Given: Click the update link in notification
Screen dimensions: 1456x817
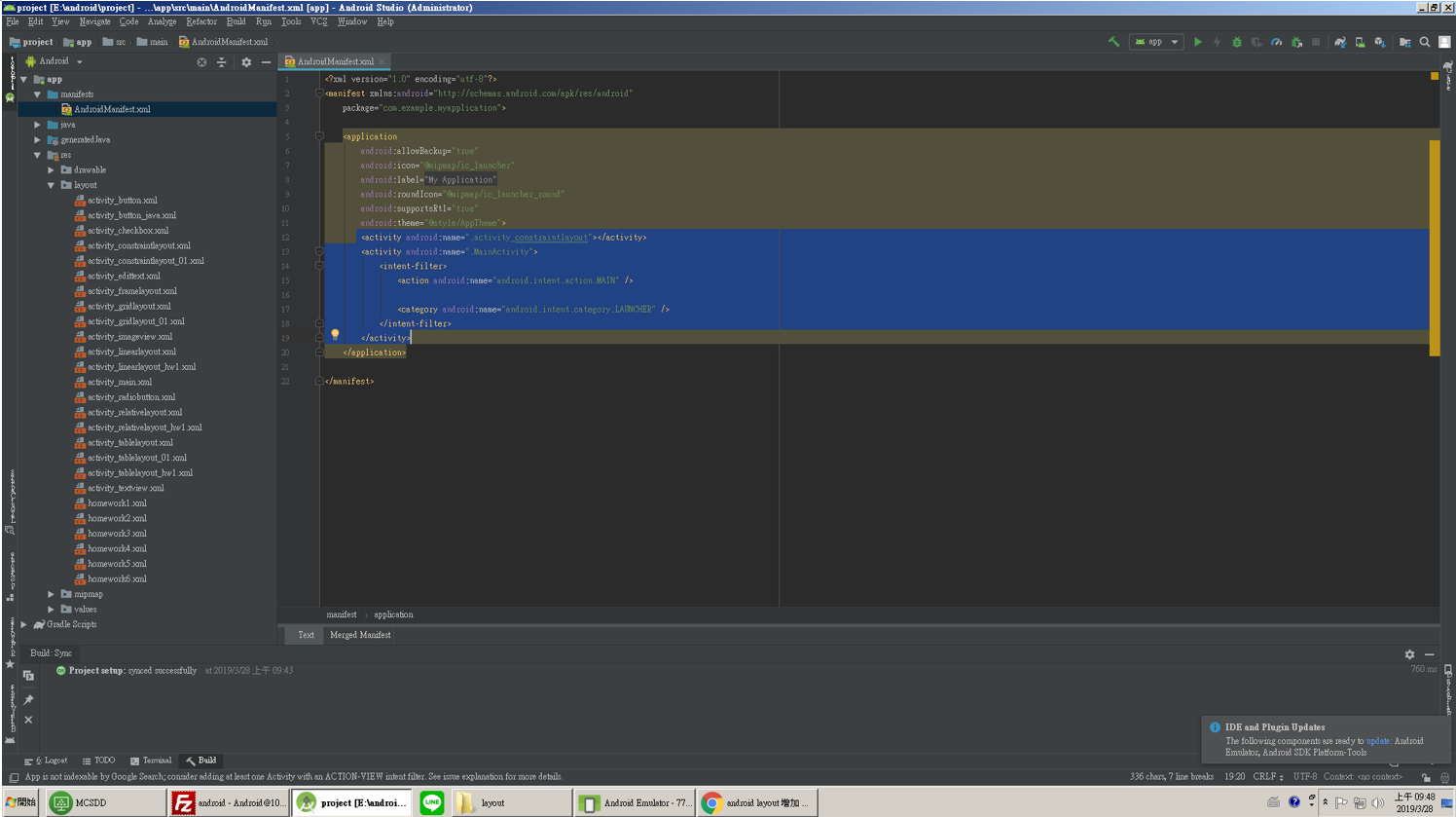Looking at the screenshot, I should tap(1377, 741).
